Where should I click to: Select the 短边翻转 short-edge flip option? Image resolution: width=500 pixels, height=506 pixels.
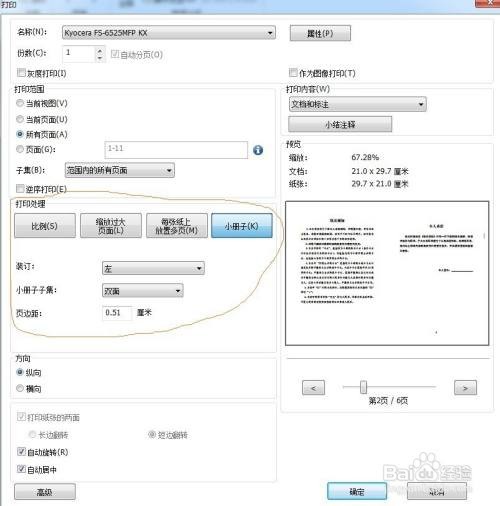(x=152, y=434)
